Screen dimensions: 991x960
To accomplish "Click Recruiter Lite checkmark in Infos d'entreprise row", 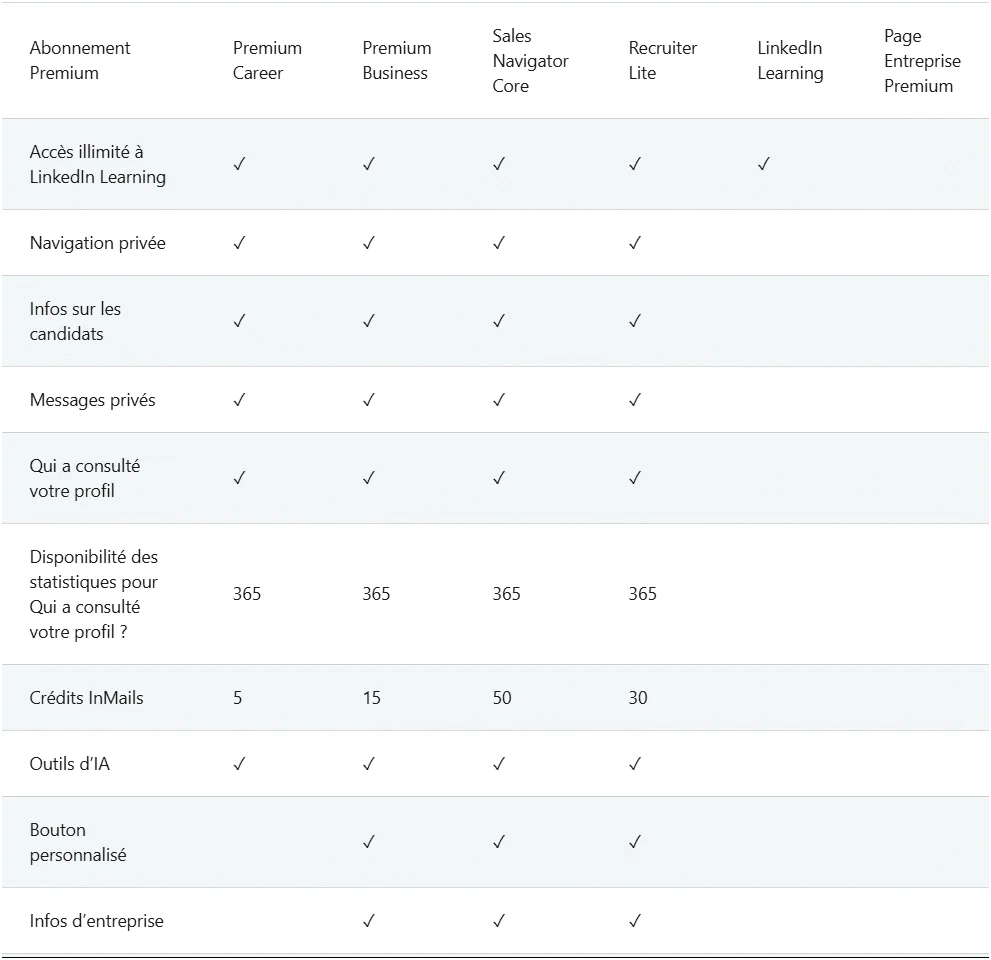I will (x=635, y=921).
